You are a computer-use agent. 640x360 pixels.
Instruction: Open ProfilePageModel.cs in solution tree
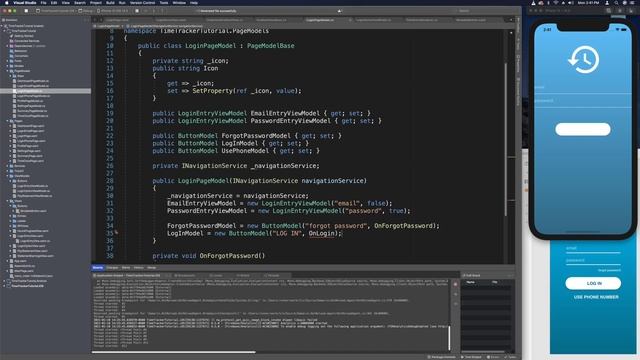(30, 101)
